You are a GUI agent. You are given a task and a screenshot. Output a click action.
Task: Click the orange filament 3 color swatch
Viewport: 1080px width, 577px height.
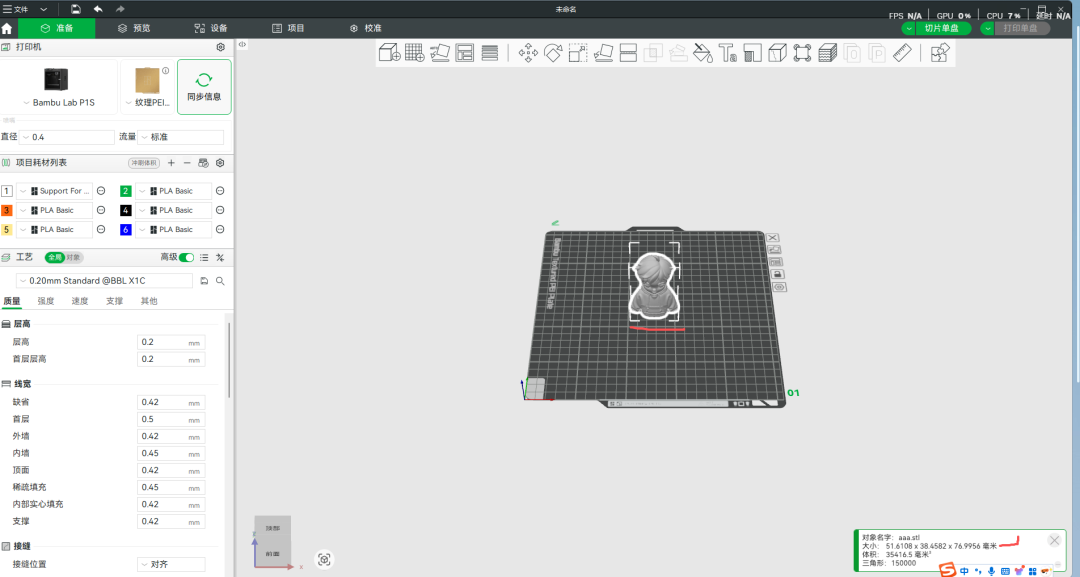click(7, 210)
